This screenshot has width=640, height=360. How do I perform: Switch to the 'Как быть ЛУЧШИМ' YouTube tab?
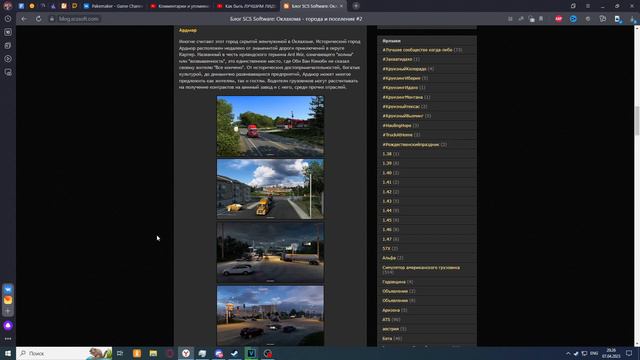click(x=246, y=6)
